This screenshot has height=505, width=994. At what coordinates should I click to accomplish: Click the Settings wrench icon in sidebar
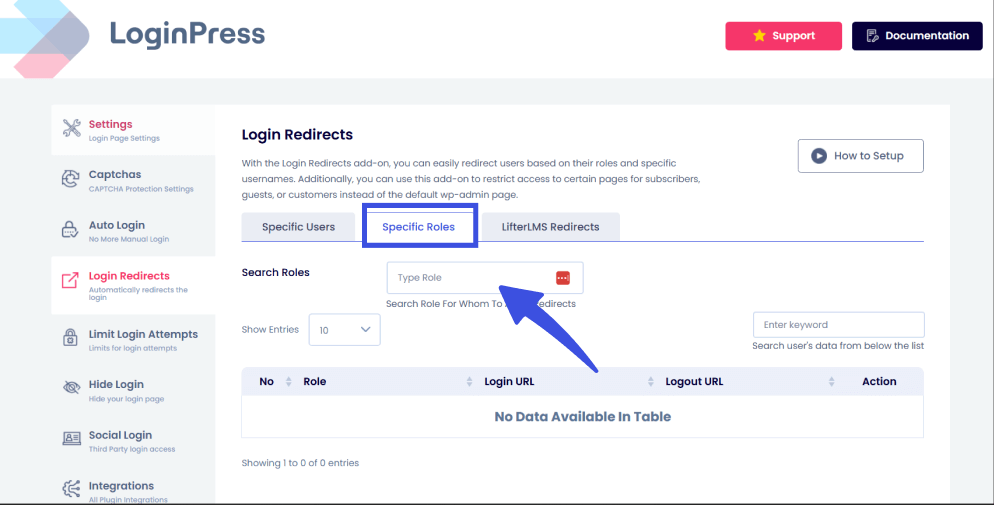72,128
